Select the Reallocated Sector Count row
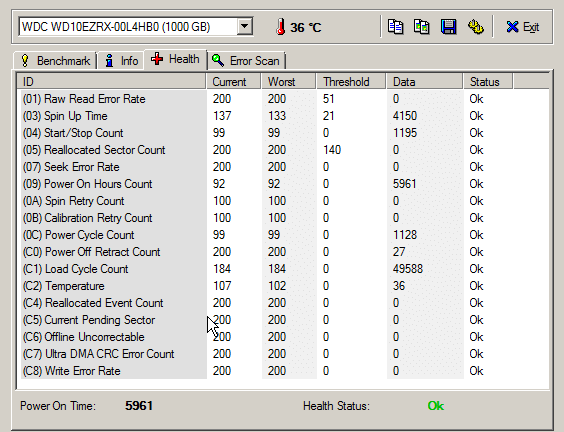This screenshot has width=564, height=432. [284, 150]
